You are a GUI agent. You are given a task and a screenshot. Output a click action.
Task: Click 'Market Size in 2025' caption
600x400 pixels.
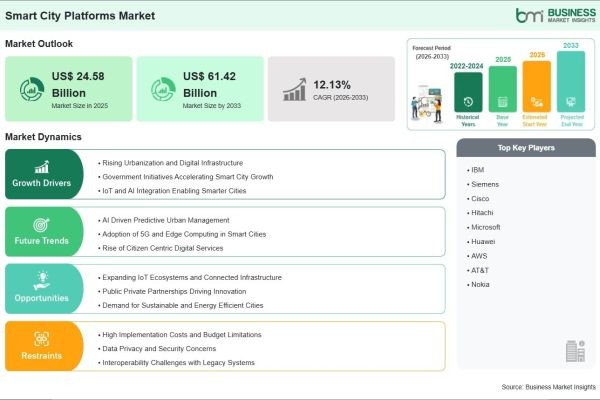(80, 106)
